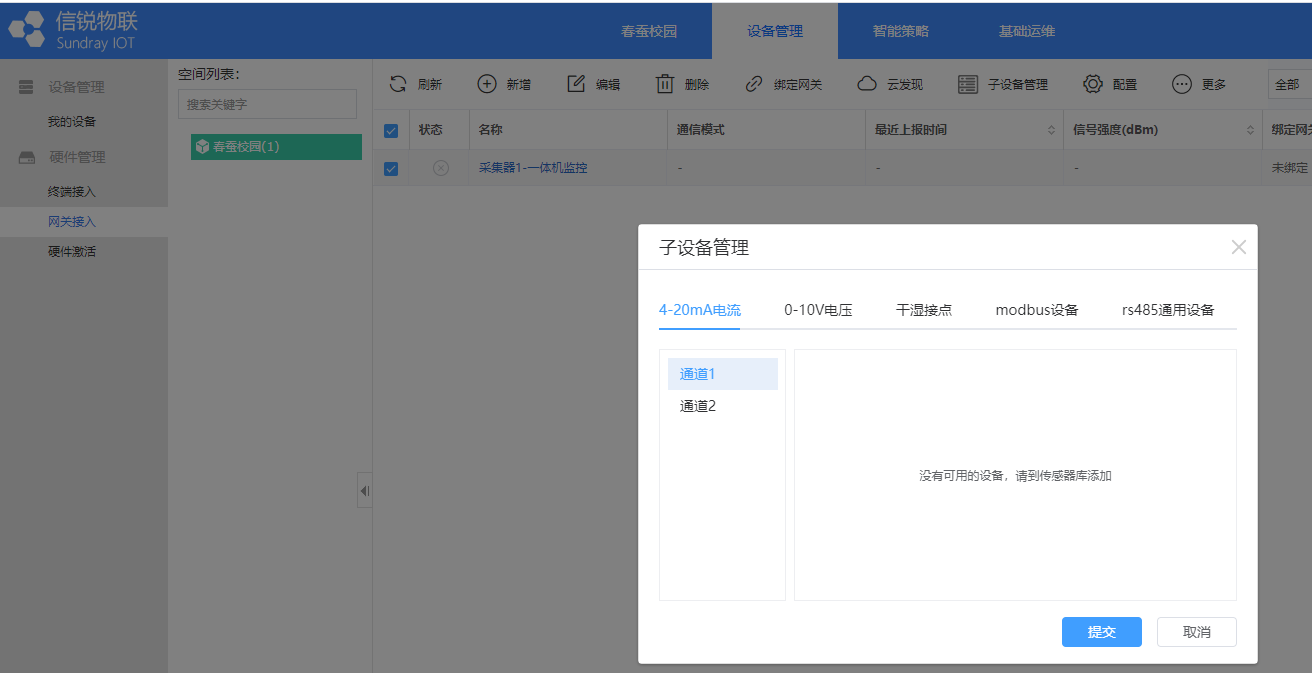Sort by 信号强度(dBm) column arrows
Screen dimensions: 1312x673
pyautogui.click(x=1250, y=131)
